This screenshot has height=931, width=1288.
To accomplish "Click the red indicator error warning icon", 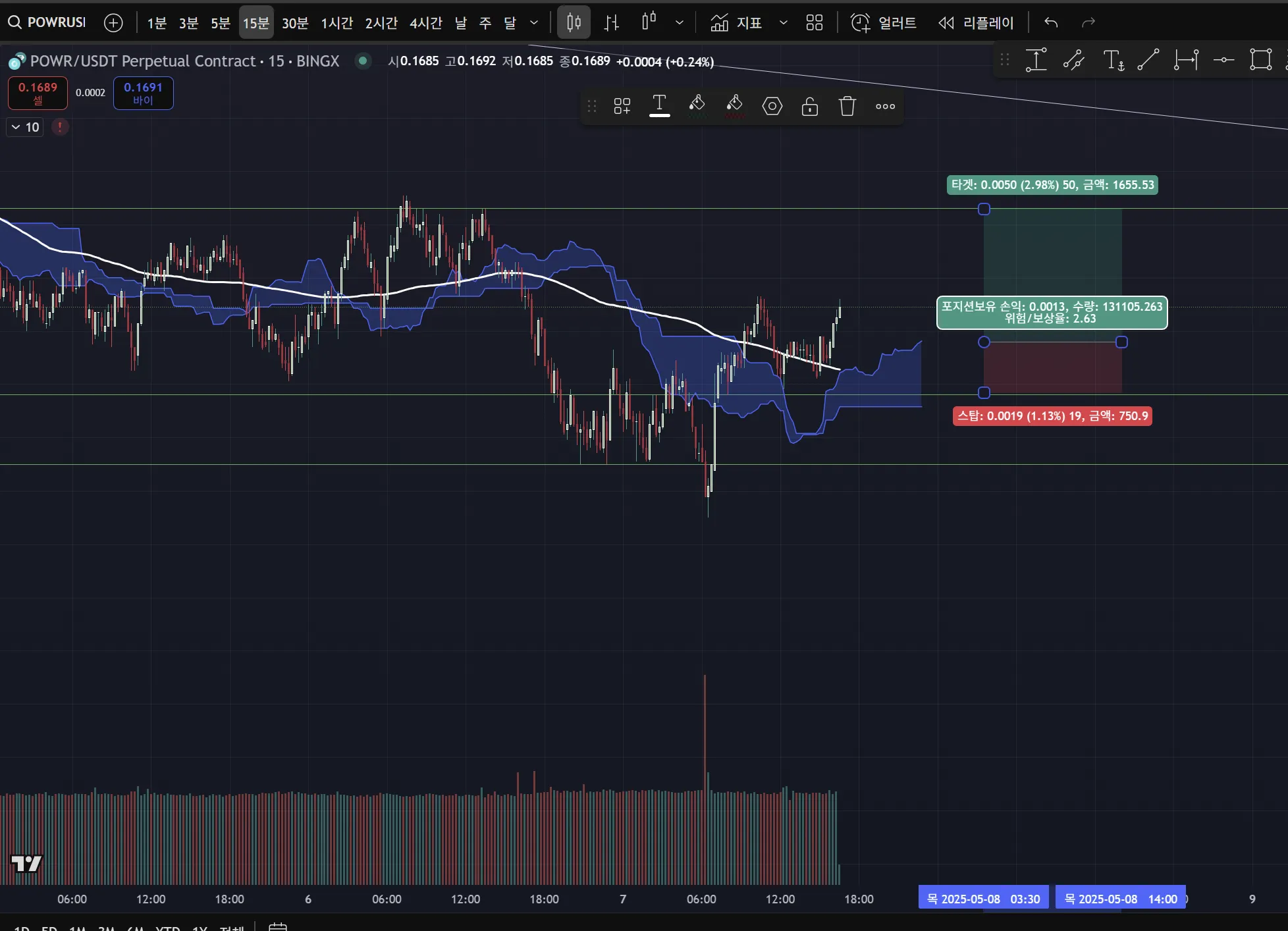I will pos(60,126).
